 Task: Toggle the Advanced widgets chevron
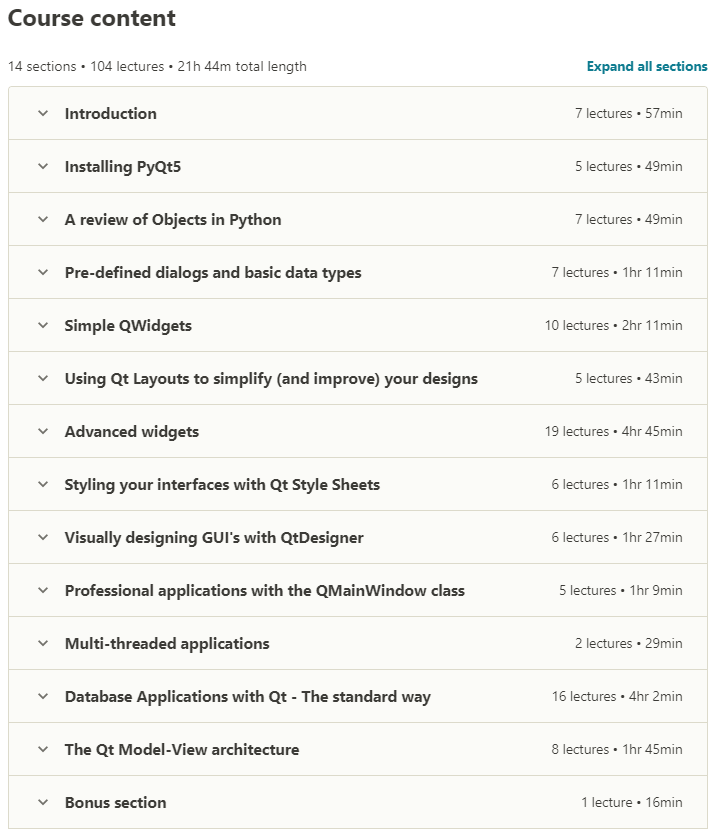(x=43, y=432)
